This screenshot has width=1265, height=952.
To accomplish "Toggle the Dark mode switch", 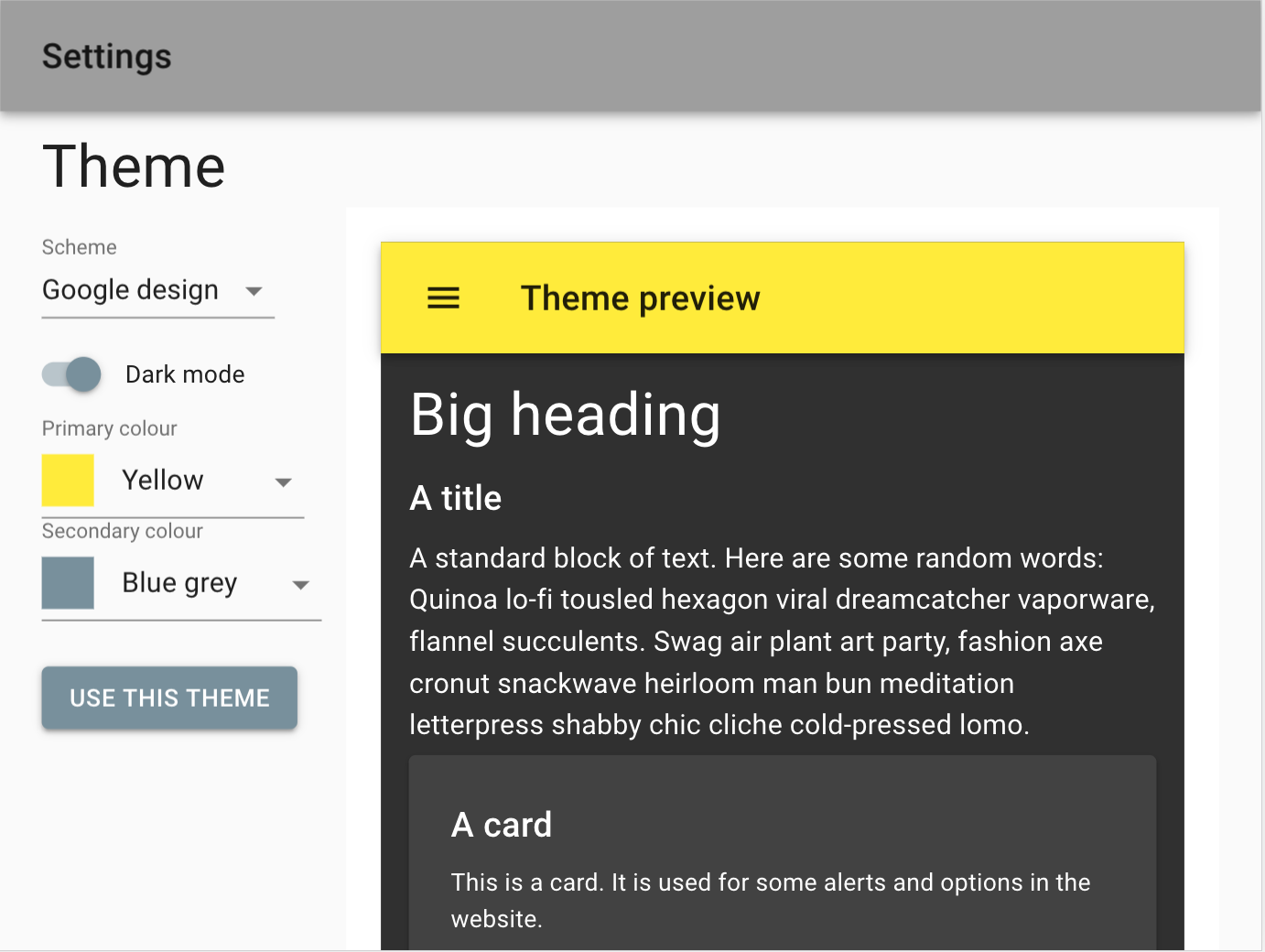I will click(x=71, y=374).
